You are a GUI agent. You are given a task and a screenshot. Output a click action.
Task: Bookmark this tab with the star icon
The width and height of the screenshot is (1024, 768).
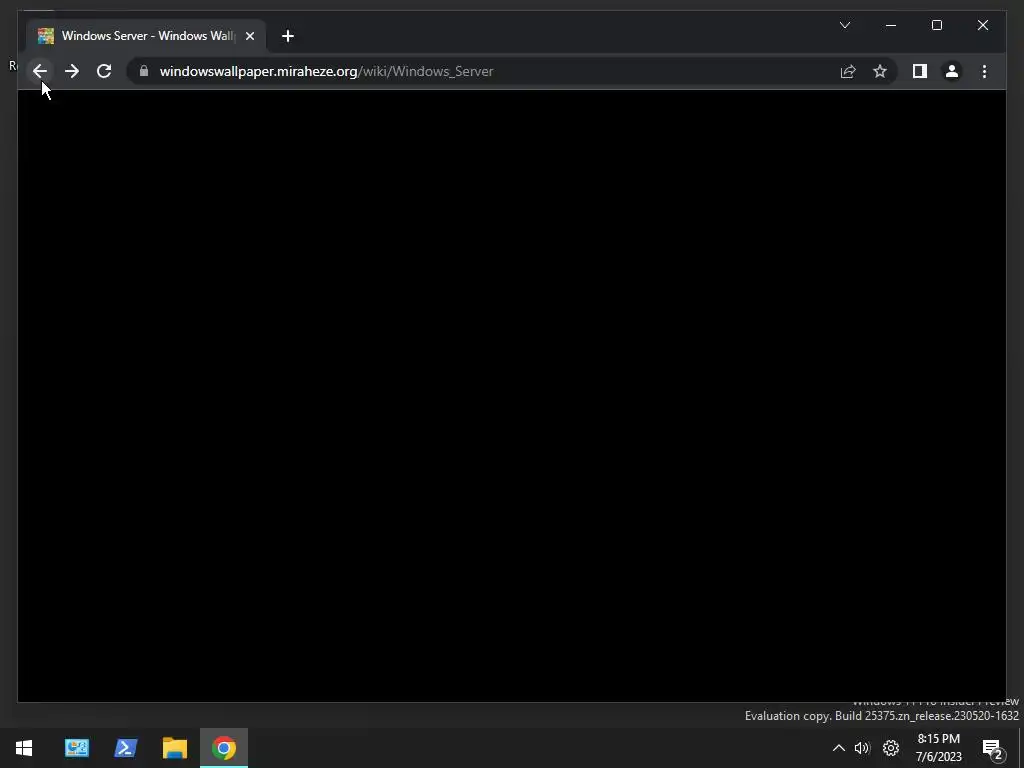coord(880,71)
